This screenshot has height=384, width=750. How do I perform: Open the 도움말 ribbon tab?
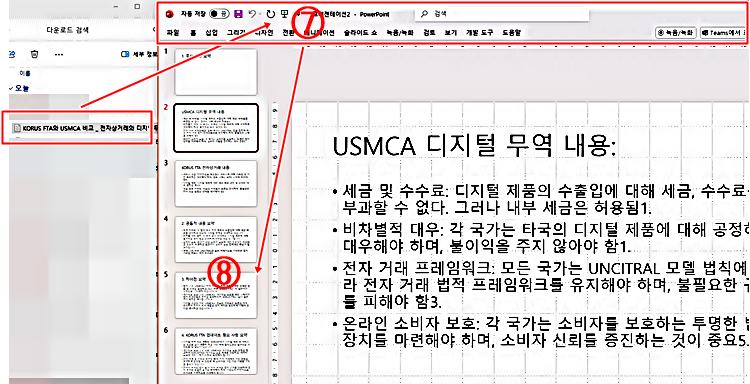click(511, 33)
